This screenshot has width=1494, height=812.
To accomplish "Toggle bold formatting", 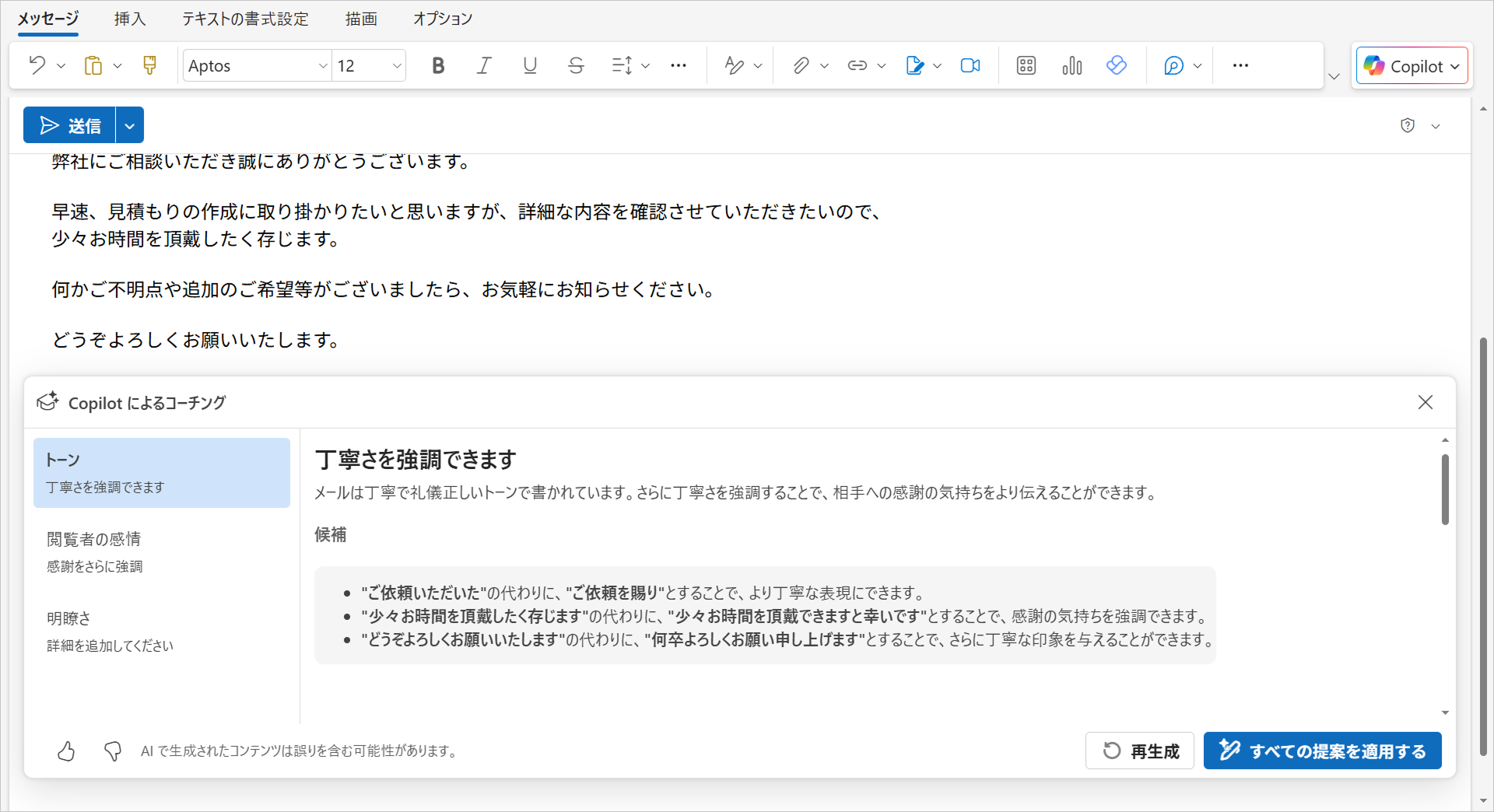I will point(438,65).
